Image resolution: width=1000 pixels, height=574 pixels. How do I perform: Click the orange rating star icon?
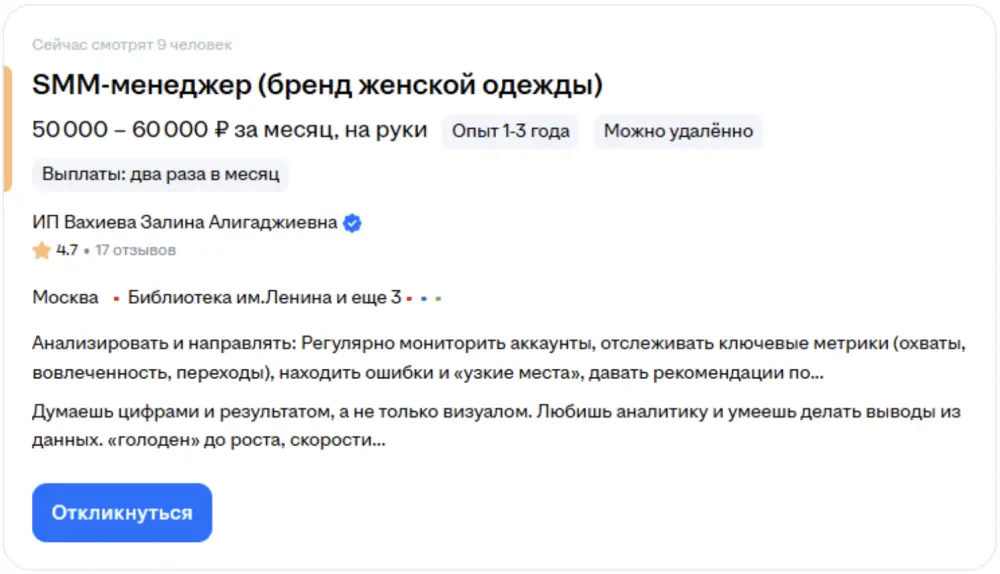click(41, 250)
